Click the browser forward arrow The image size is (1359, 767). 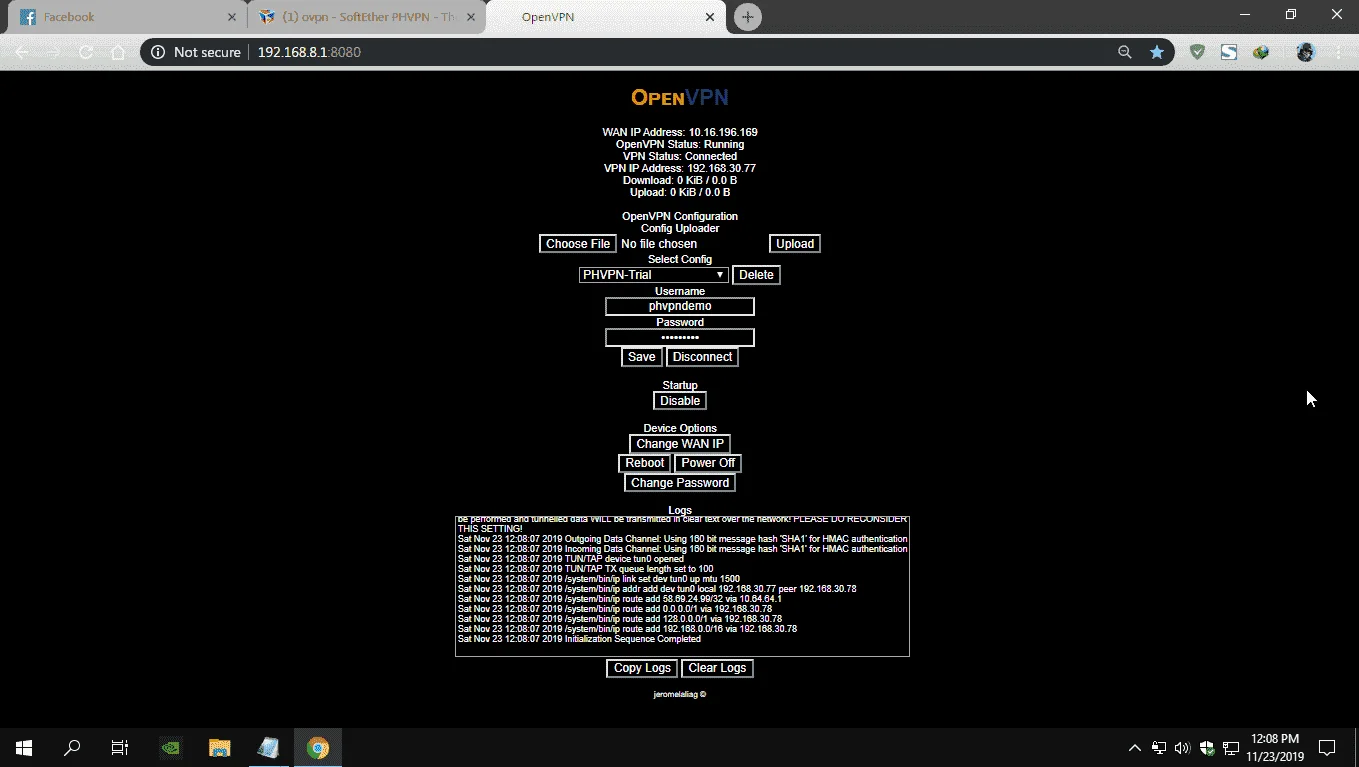click(x=53, y=52)
